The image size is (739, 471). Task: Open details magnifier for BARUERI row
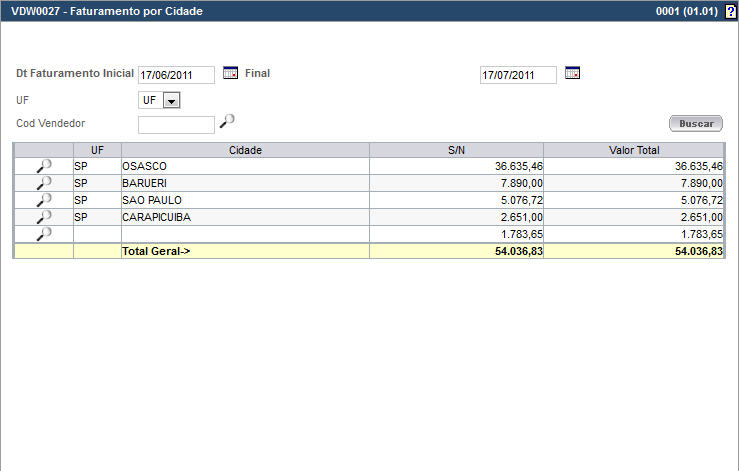tap(43, 183)
